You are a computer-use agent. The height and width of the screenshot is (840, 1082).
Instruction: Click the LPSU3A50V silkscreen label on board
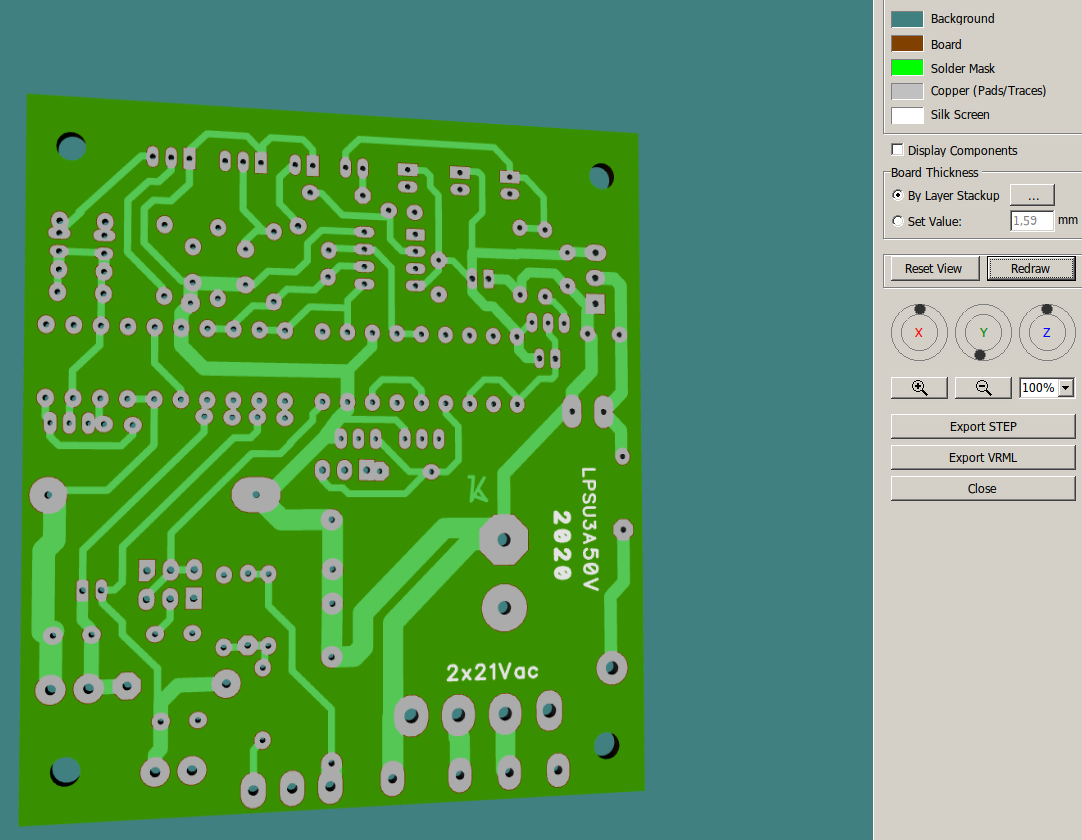[589, 529]
